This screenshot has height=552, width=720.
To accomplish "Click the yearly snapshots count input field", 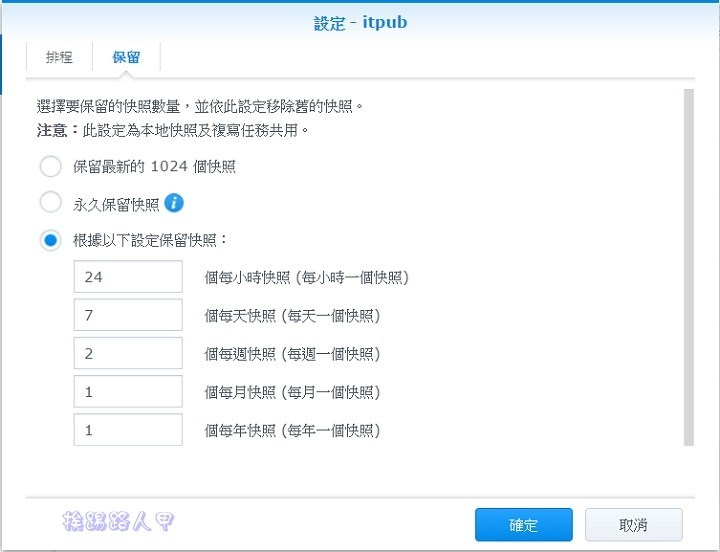I will pos(128,429).
